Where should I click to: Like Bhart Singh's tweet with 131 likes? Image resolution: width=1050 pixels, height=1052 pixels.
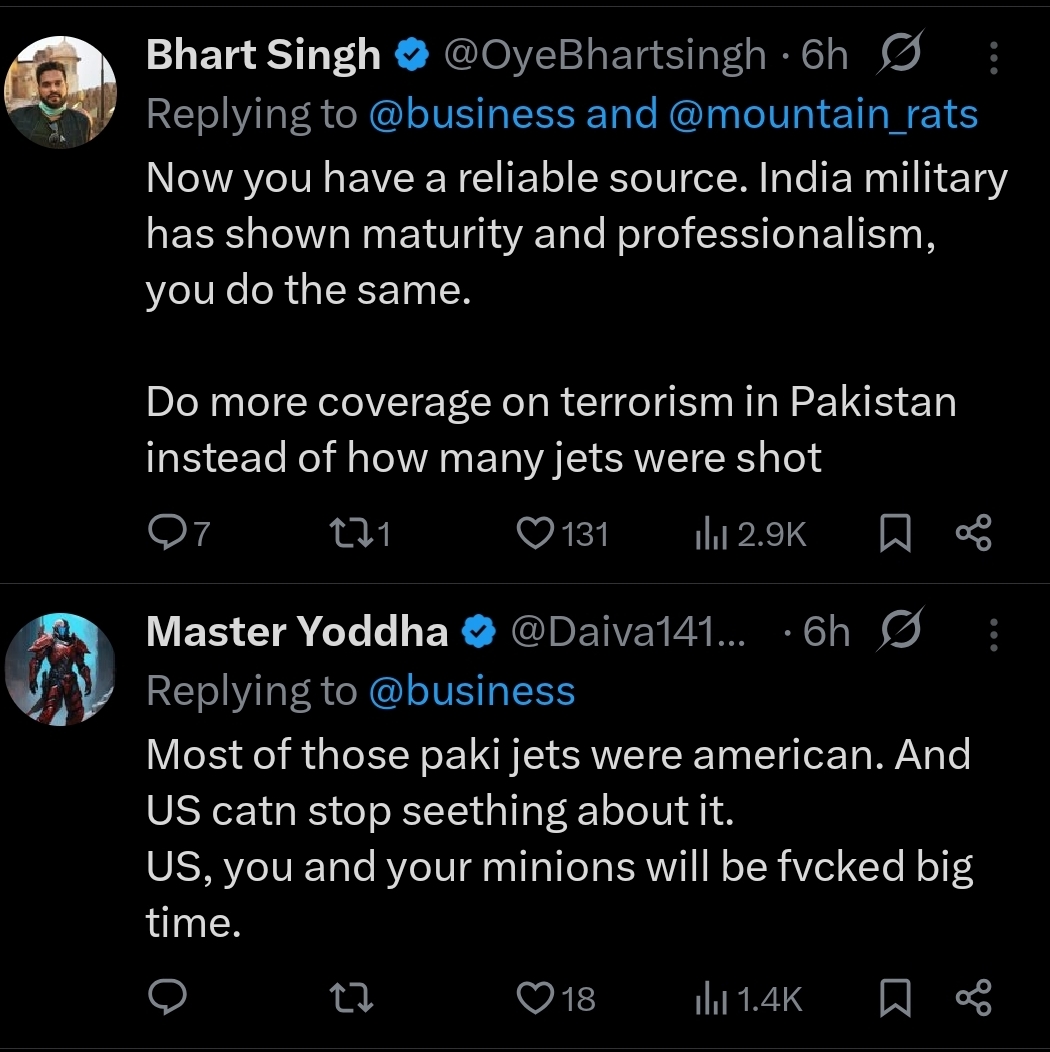coord(562,534)
